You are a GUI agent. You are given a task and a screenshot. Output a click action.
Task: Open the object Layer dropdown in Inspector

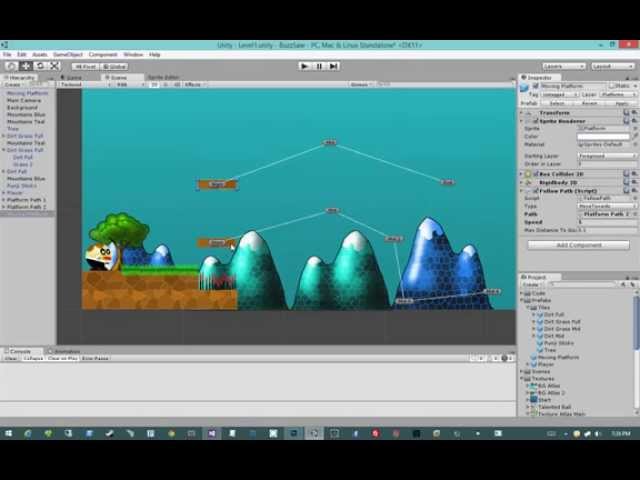click(x=618, y=94)
